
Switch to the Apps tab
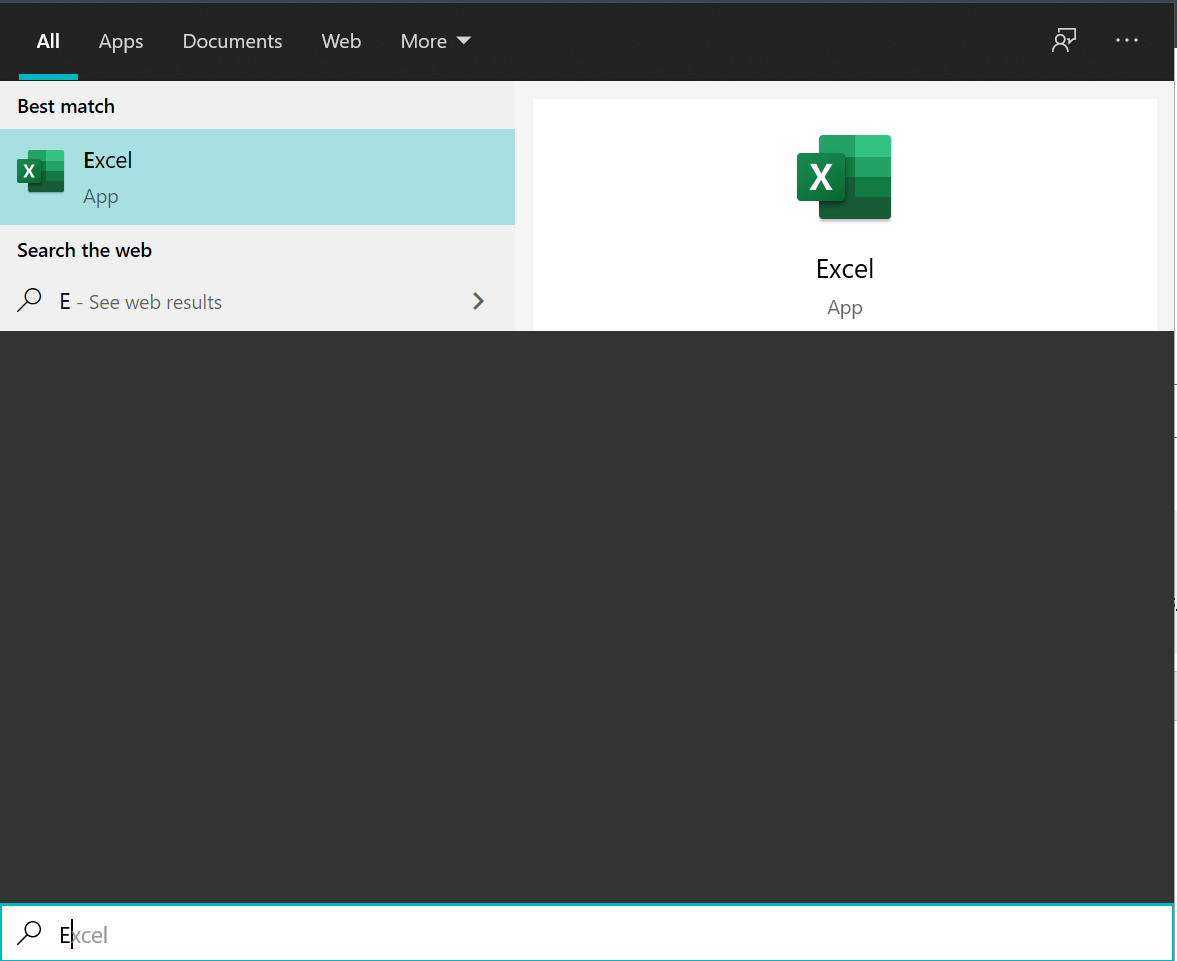tap(121, 41)
